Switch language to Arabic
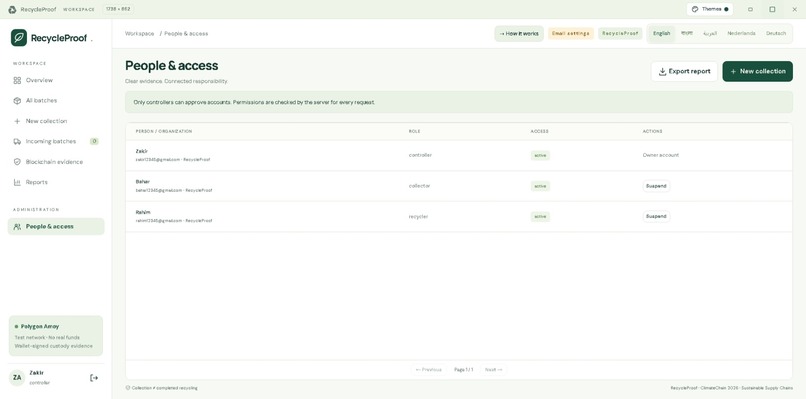This screenshot has width=806, height=399. click(x=710, y=33)
